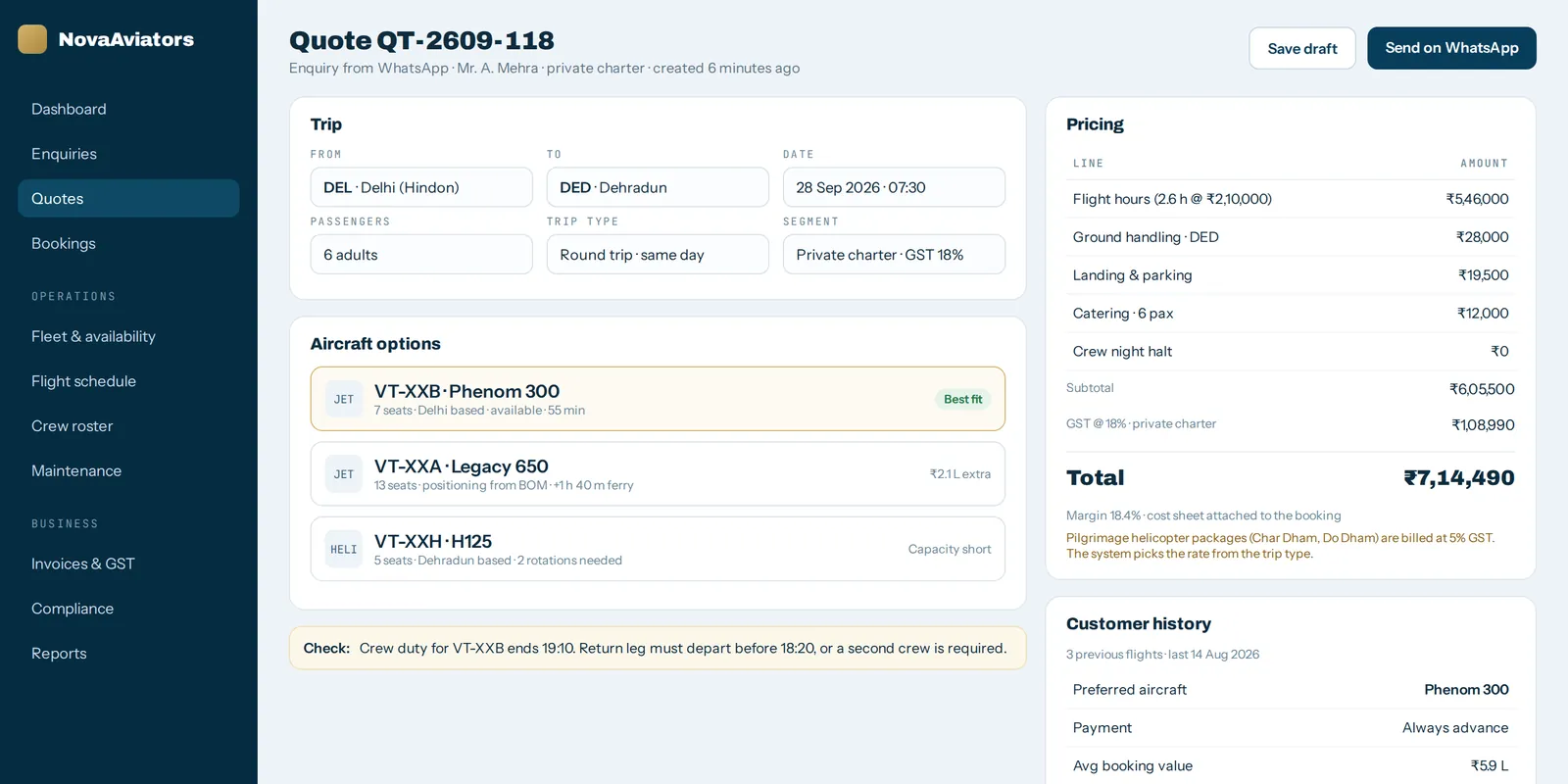
Task: Select the Landing & parking amount ₹19,500
Action: (1484, 275)
